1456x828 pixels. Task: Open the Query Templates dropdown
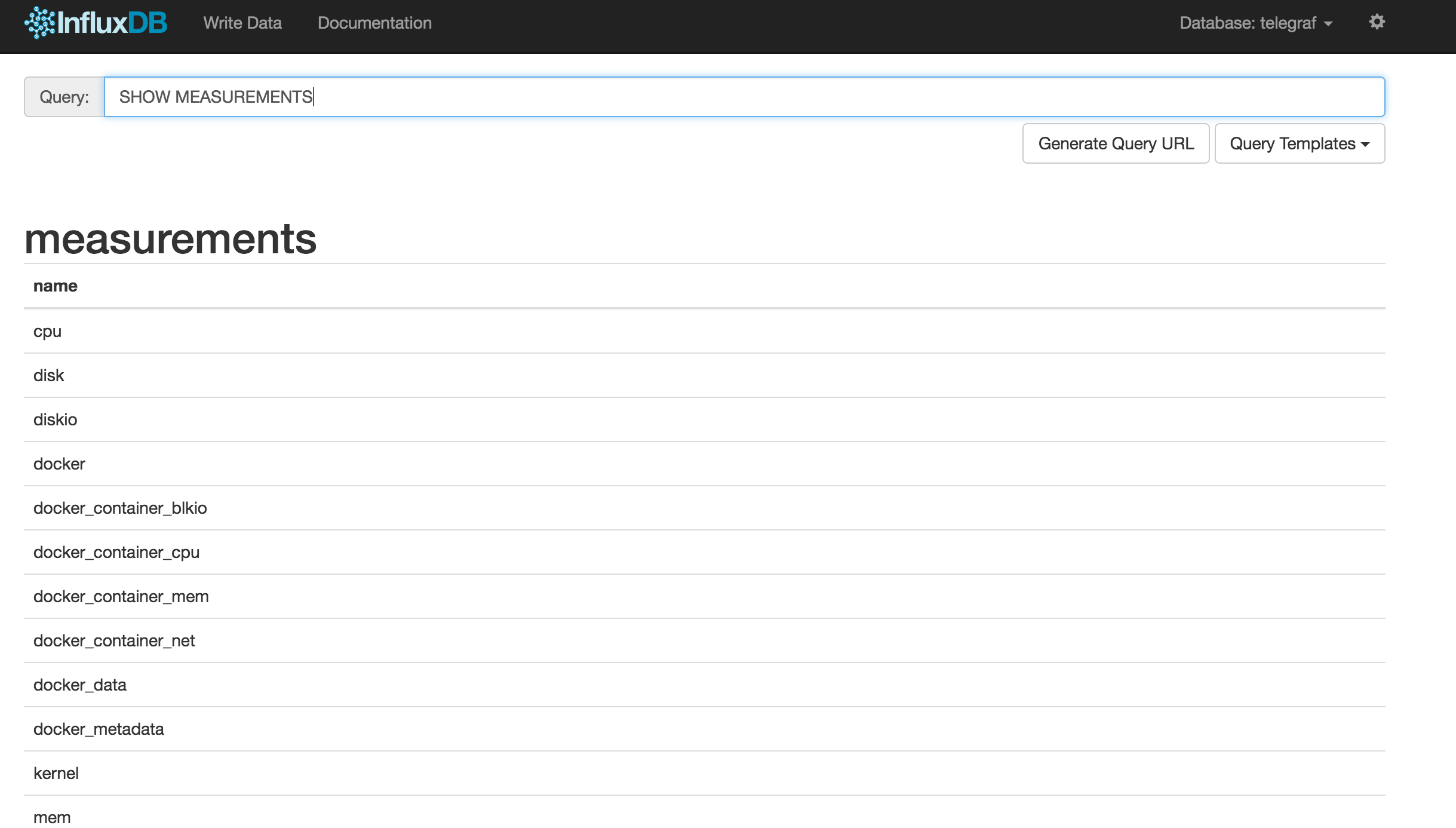pos(1300,143)
